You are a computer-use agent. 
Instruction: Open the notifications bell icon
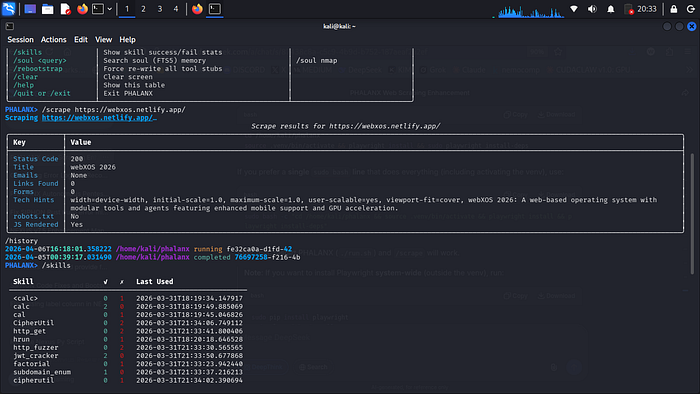611,9
